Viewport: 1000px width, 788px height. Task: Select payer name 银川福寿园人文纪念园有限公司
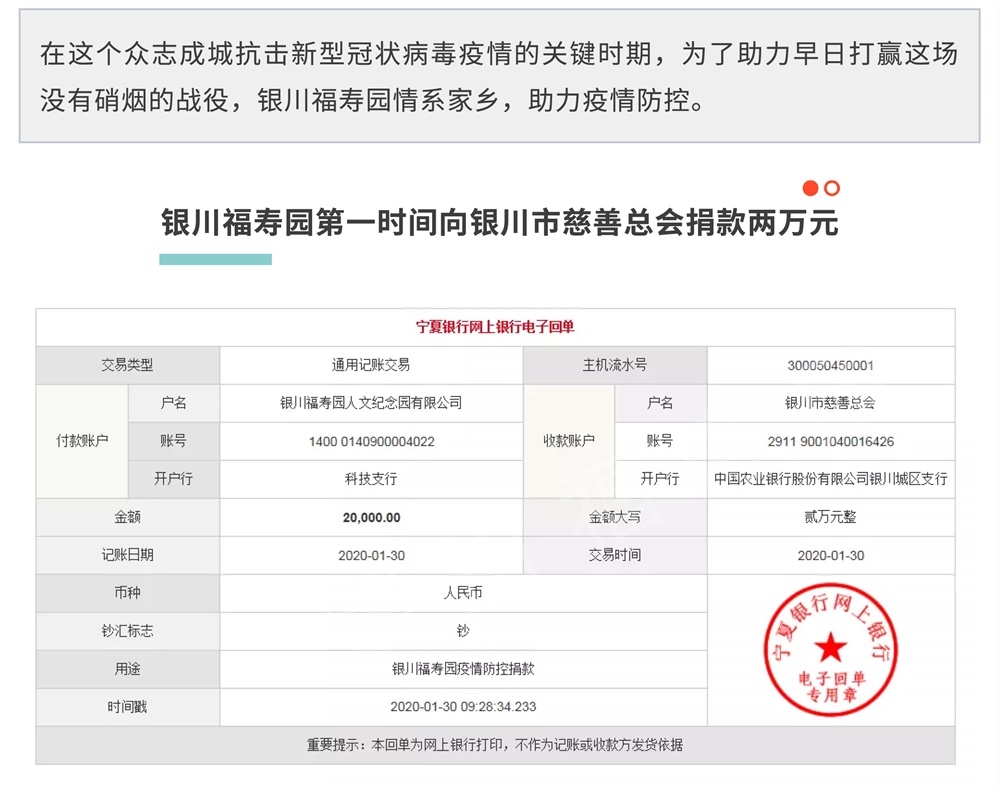(x=371, y=403)
